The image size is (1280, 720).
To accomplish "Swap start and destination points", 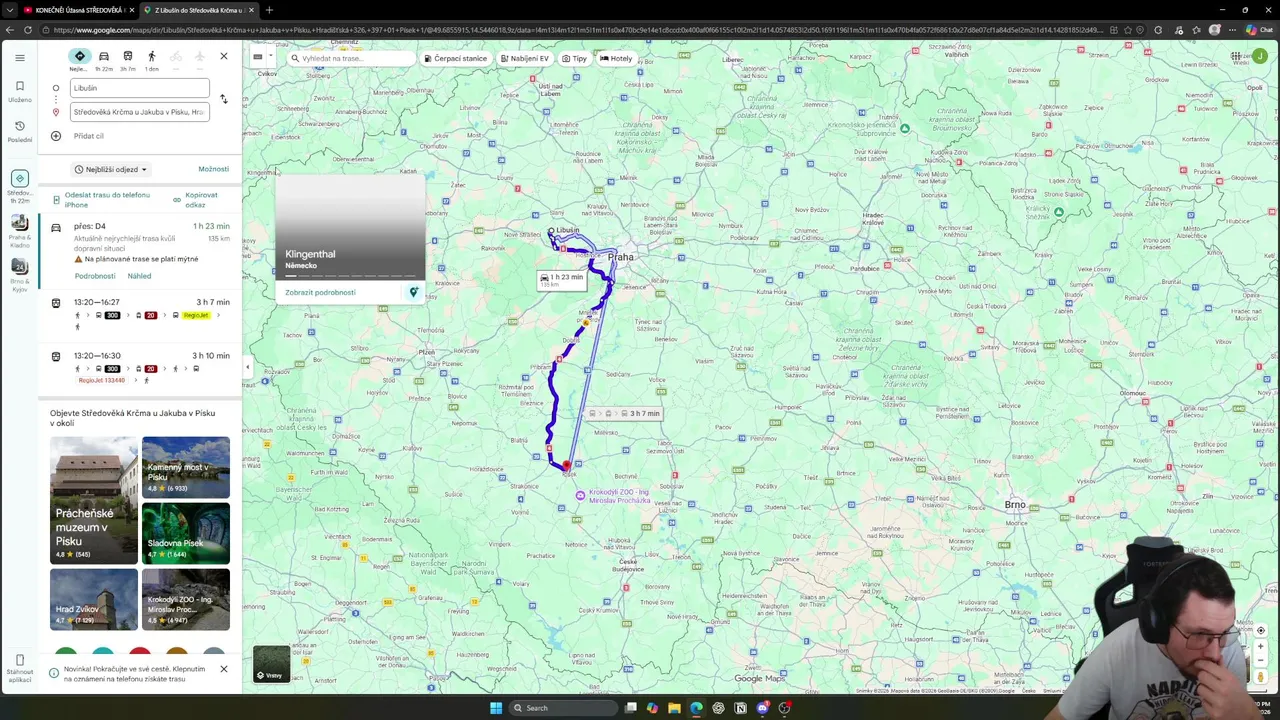I will click(x=224, y=99).
